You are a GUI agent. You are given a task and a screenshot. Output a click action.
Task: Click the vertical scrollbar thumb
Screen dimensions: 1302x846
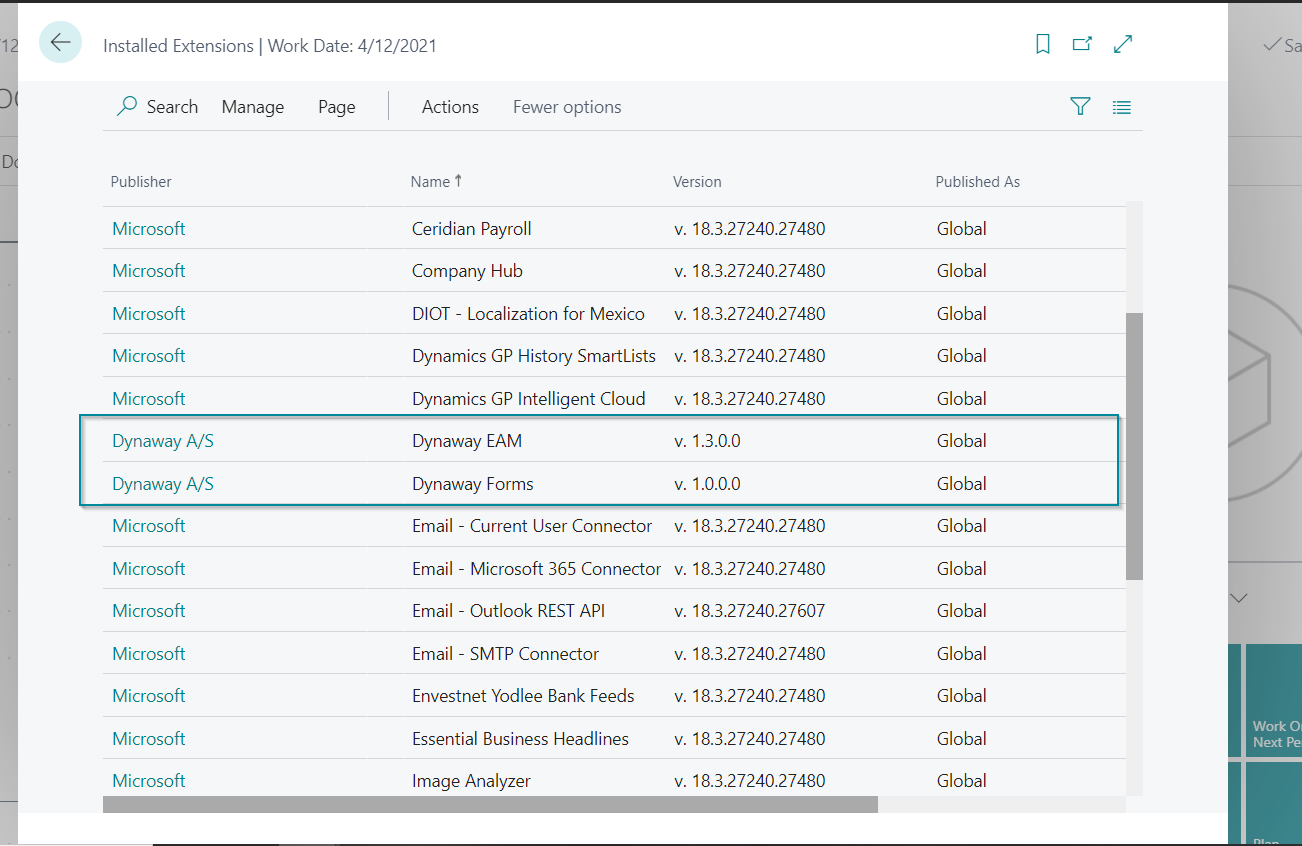click(x=1134, y=446)
